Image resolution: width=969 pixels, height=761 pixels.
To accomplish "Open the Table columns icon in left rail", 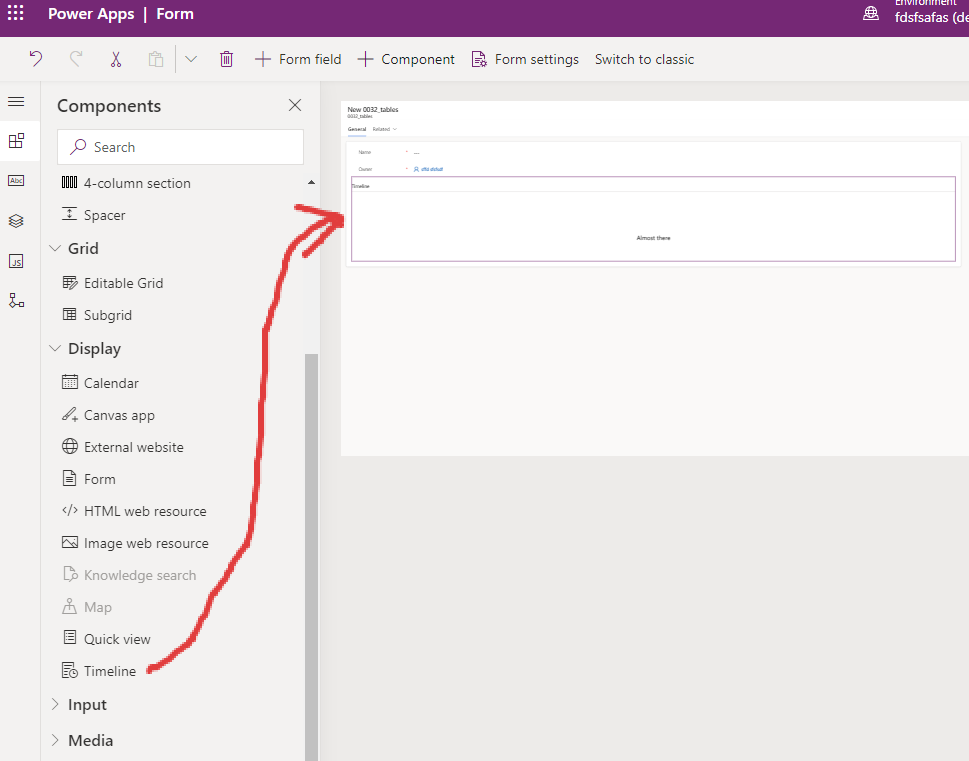I will (x=16, y=180).
